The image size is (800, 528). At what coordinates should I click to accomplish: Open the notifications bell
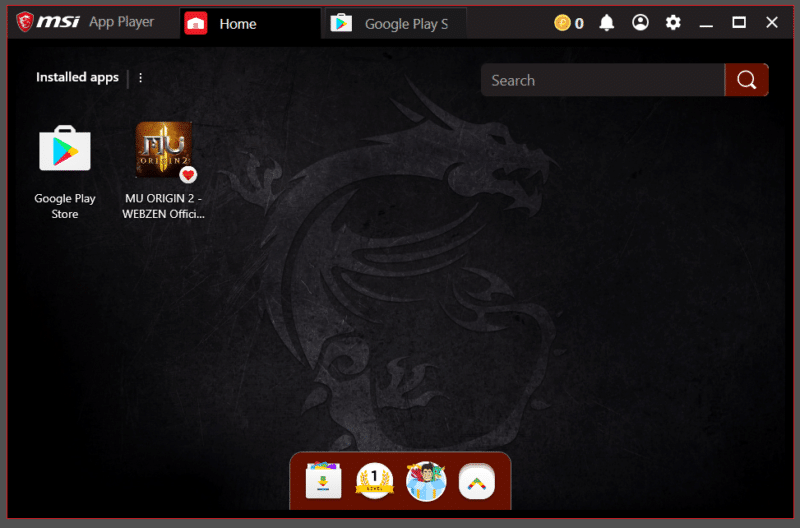tap(607, 23)
